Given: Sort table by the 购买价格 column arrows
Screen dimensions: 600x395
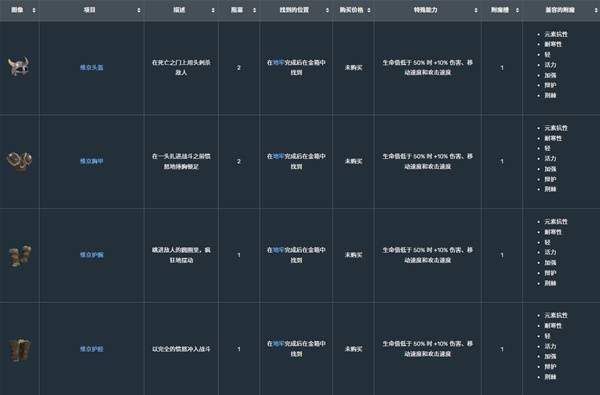Looking at the screenshot, I should [369, 10].
